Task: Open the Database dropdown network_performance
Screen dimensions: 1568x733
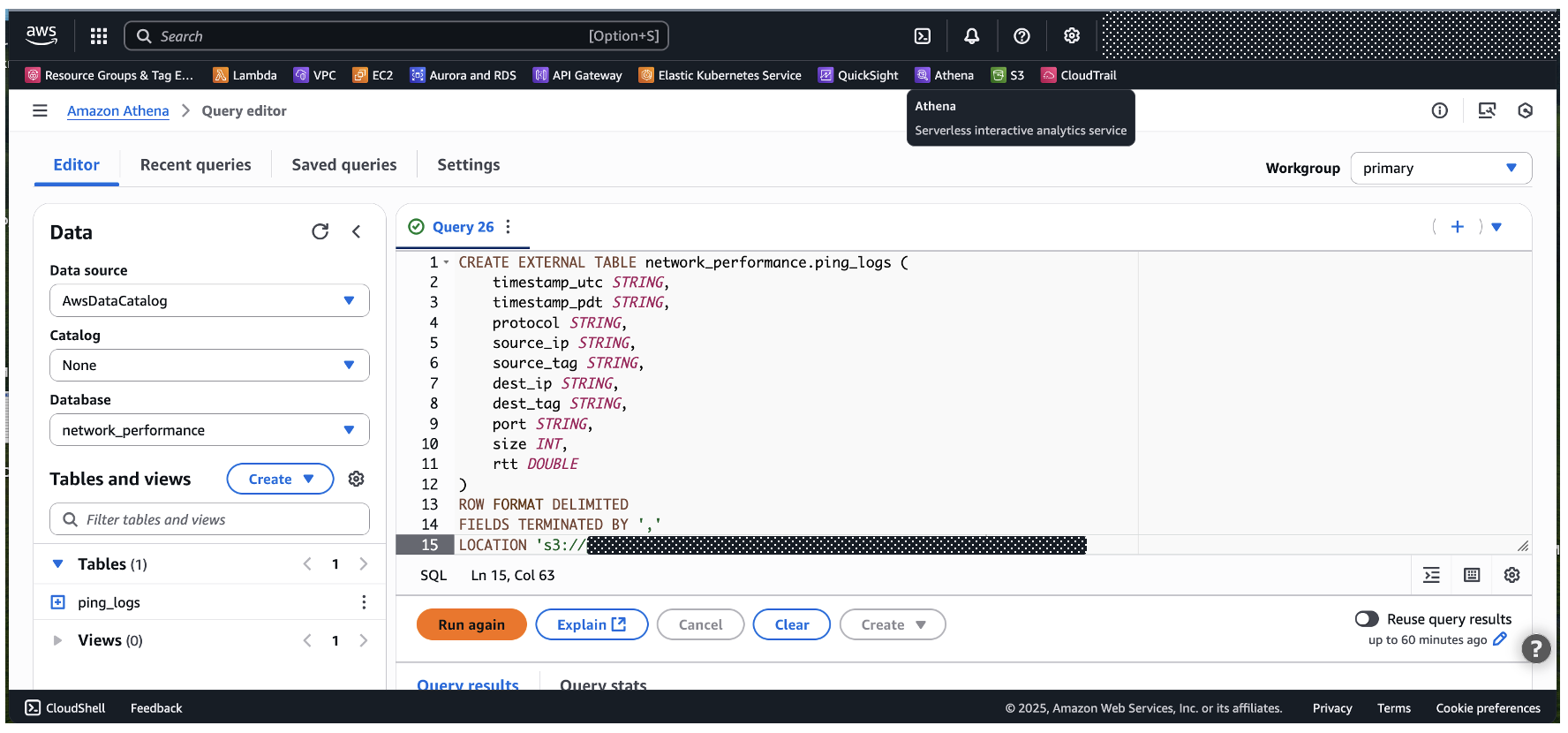Action: click(x=209, y=430)
